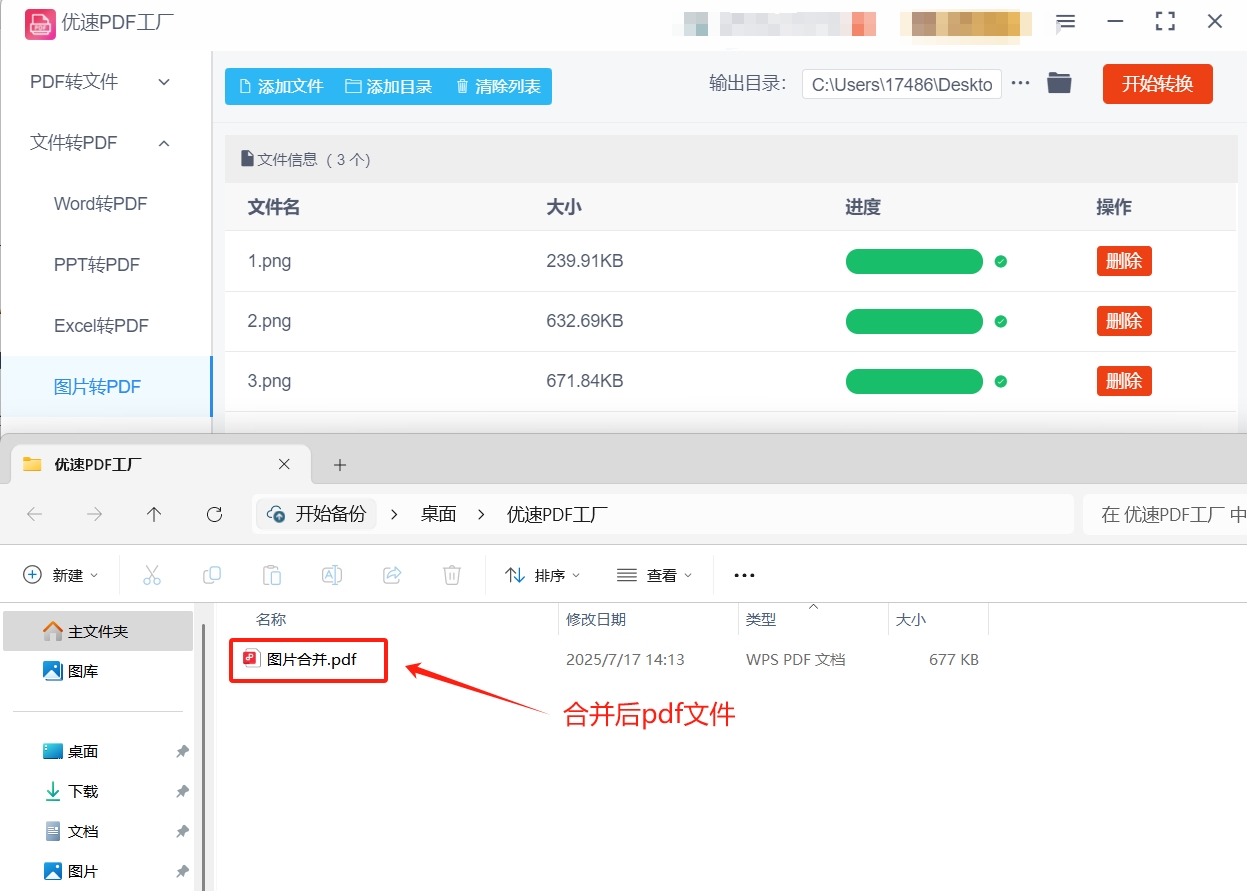Click the Share icon in Explorer toolbar
Screen dimensions: 1247x891
click(x=391, y=574)
